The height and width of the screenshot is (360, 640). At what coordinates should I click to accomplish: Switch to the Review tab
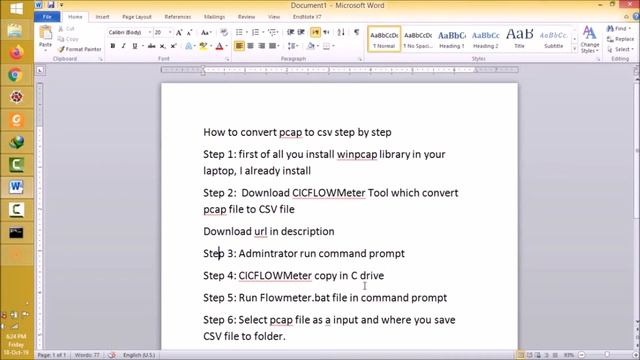(x=246, y=17)
